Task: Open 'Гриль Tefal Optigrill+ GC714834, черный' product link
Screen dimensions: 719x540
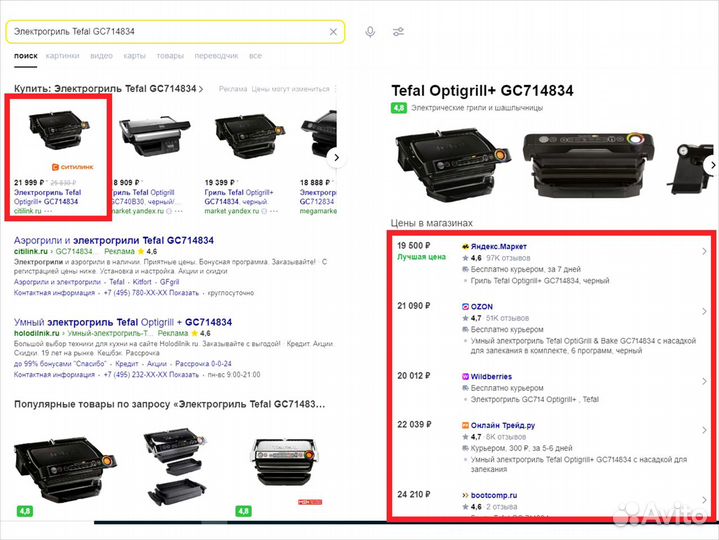Action: (x=239, y=197)
